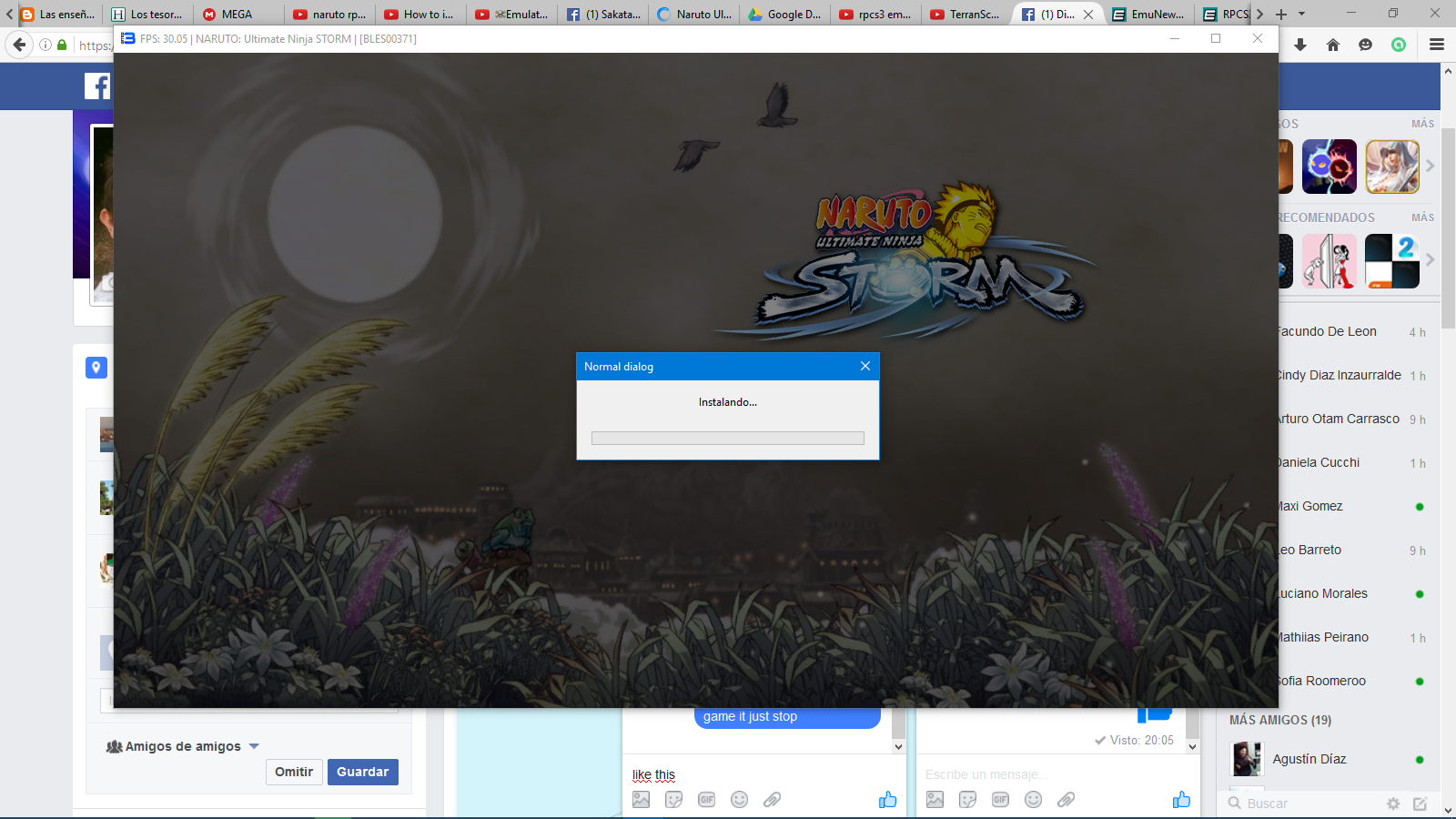Open the Firefox hamburger menu

point(1437,45)
